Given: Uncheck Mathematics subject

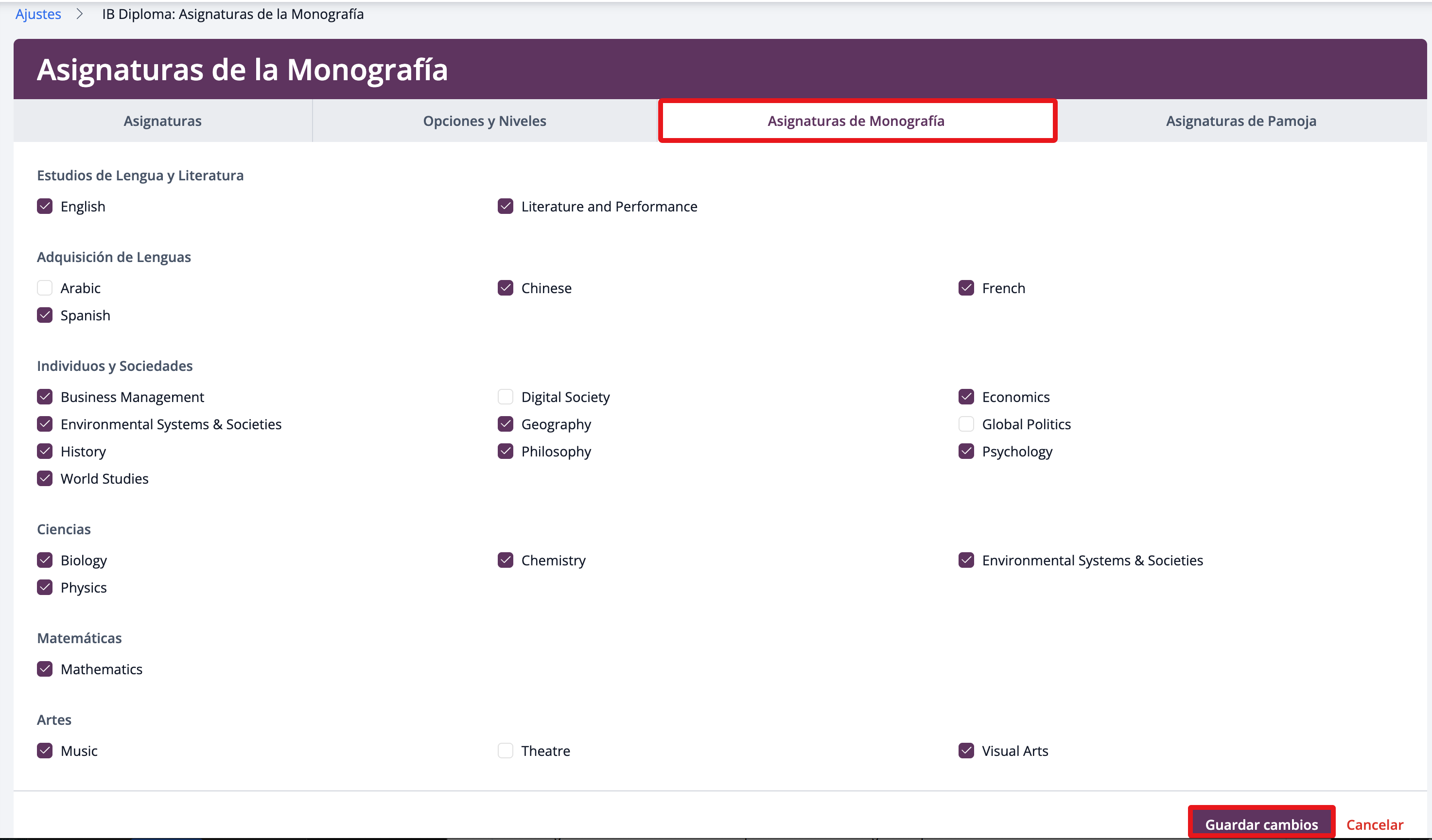Looking at the screenshot, I should tap(45, 669).
